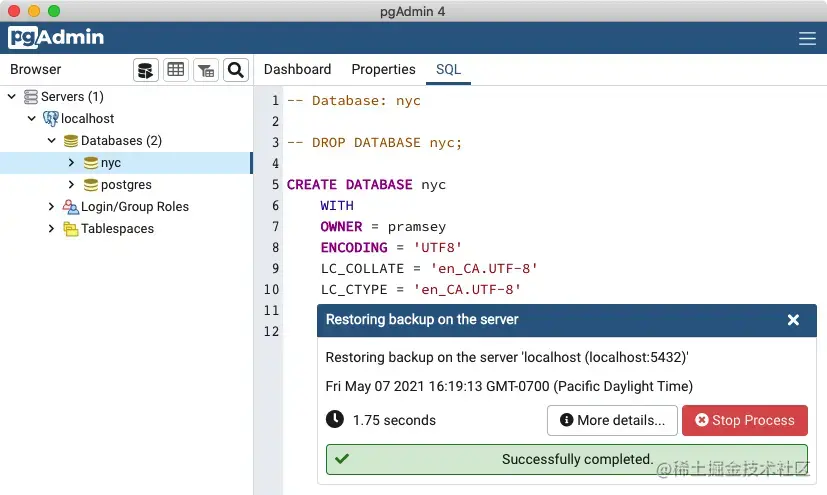Expand the Tablespaces node

51,229
